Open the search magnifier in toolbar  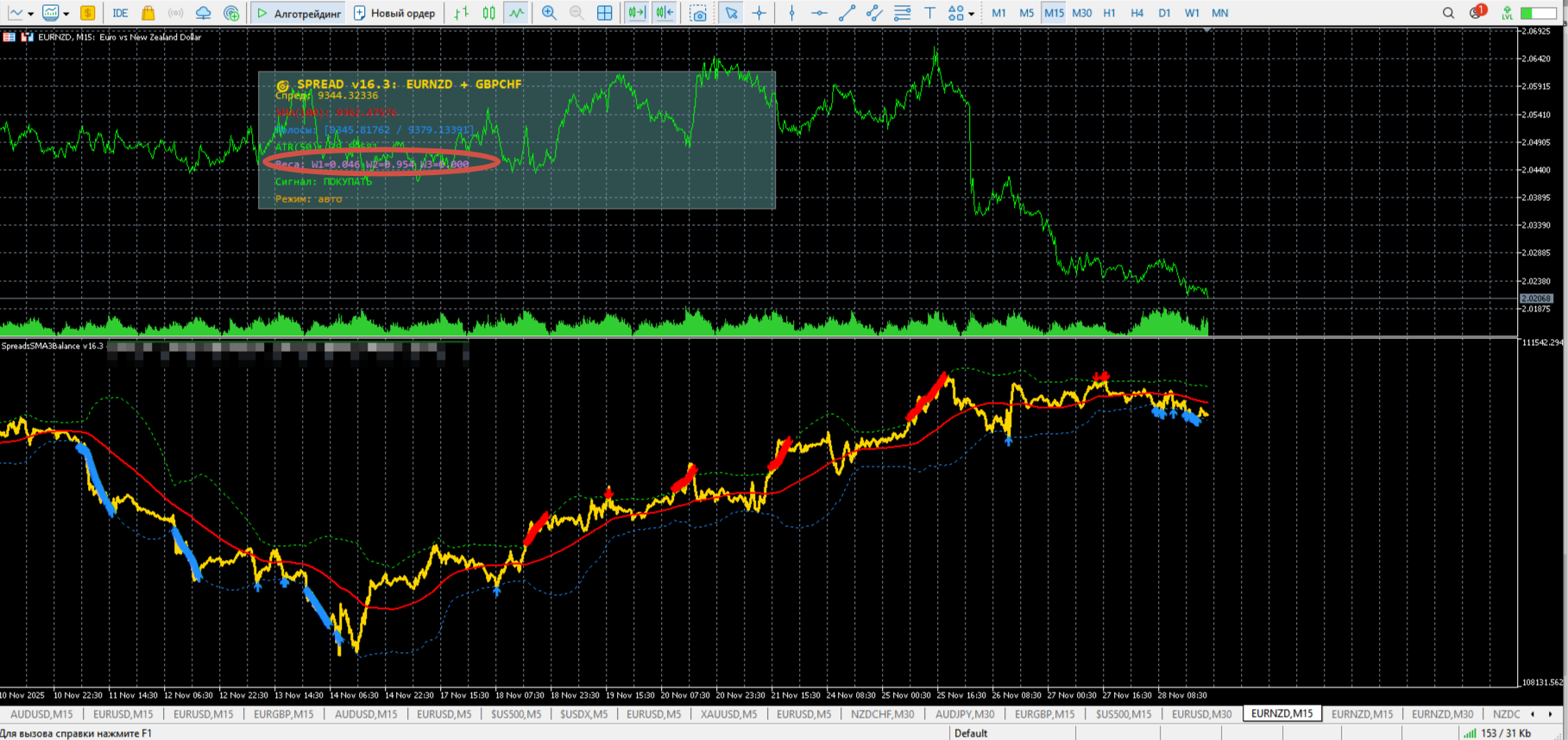(x=1448, y=13)
